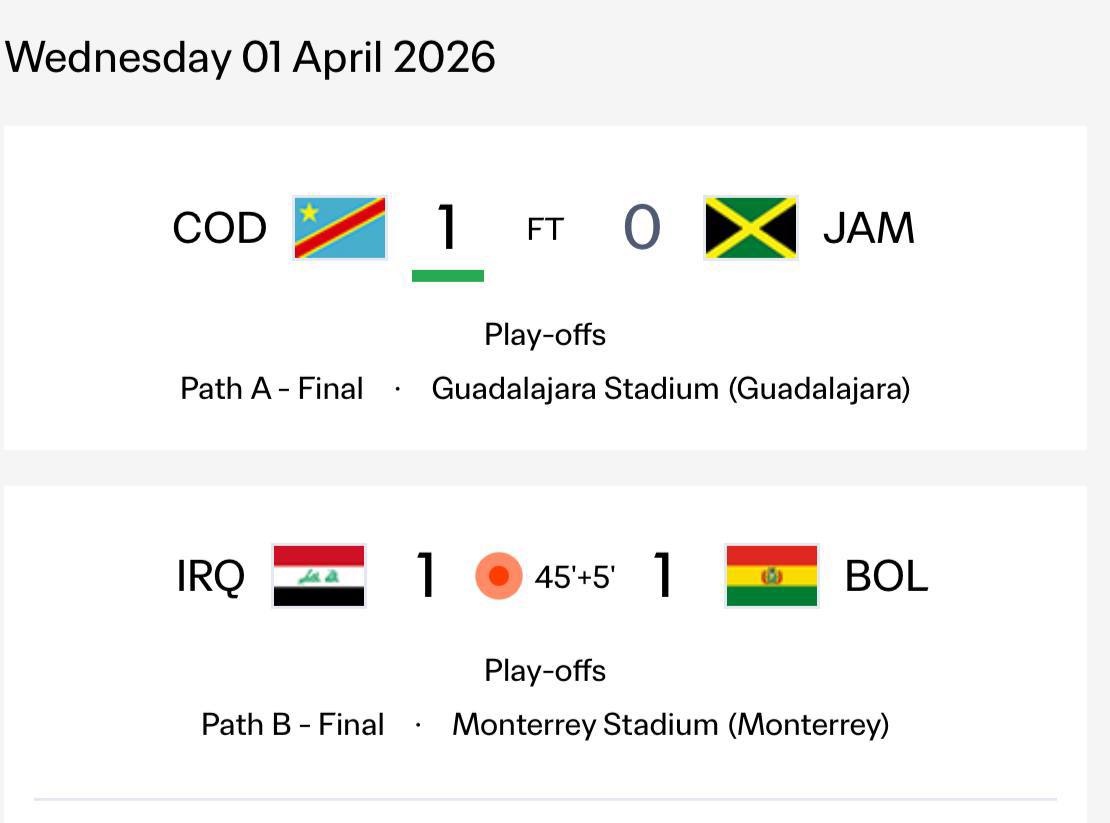Image resolution: width=1110 pixels, height=823 pixels.
Task: Open Monterrey Stadium venue details
Action: point(670,724)
